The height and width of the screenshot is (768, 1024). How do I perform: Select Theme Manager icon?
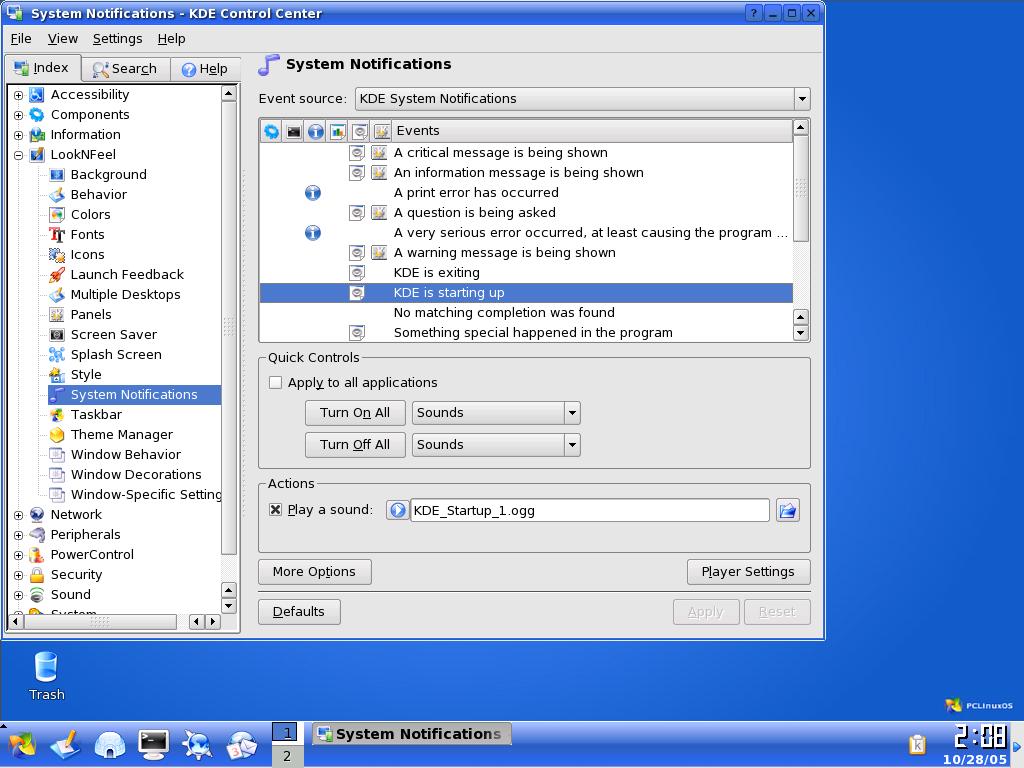pos(57,434)
